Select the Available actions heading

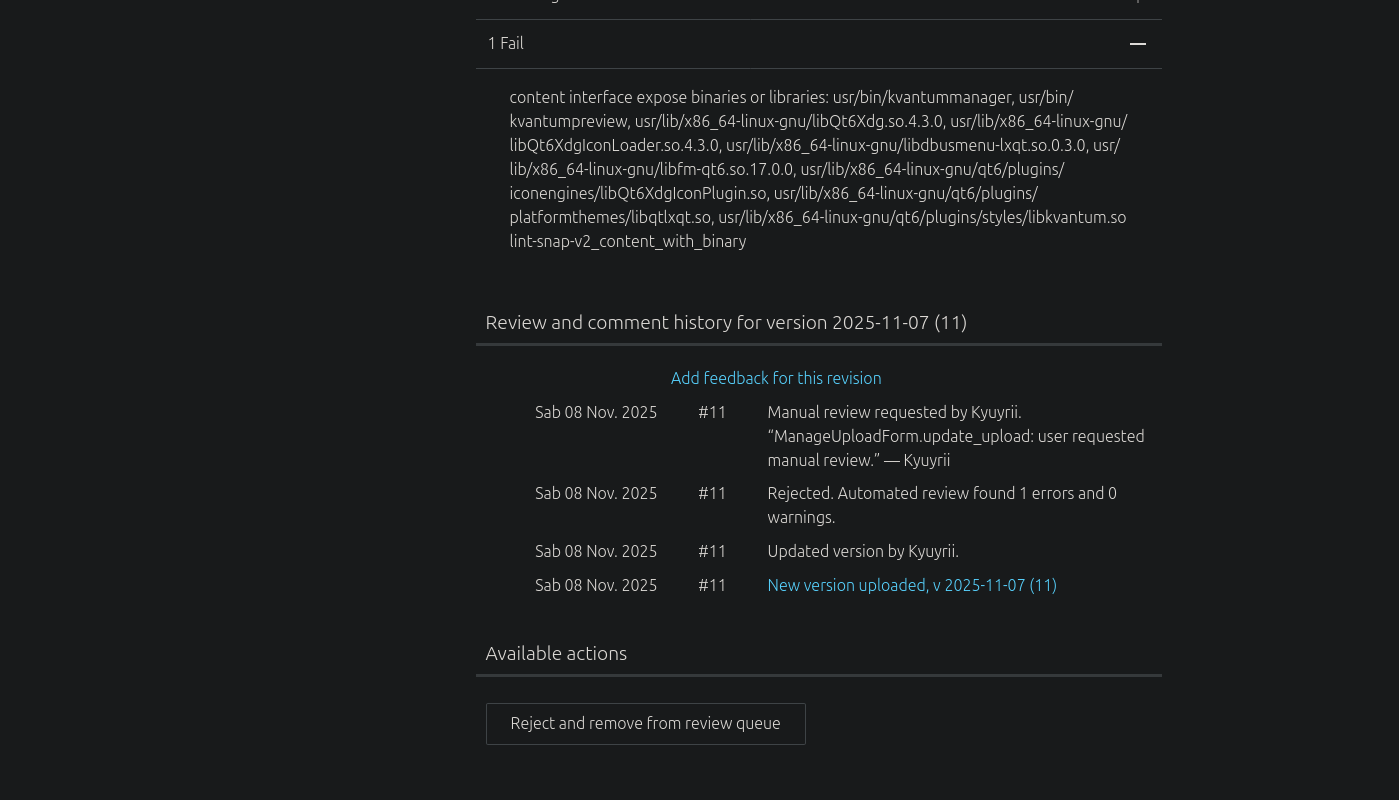(x=556, y=653)
